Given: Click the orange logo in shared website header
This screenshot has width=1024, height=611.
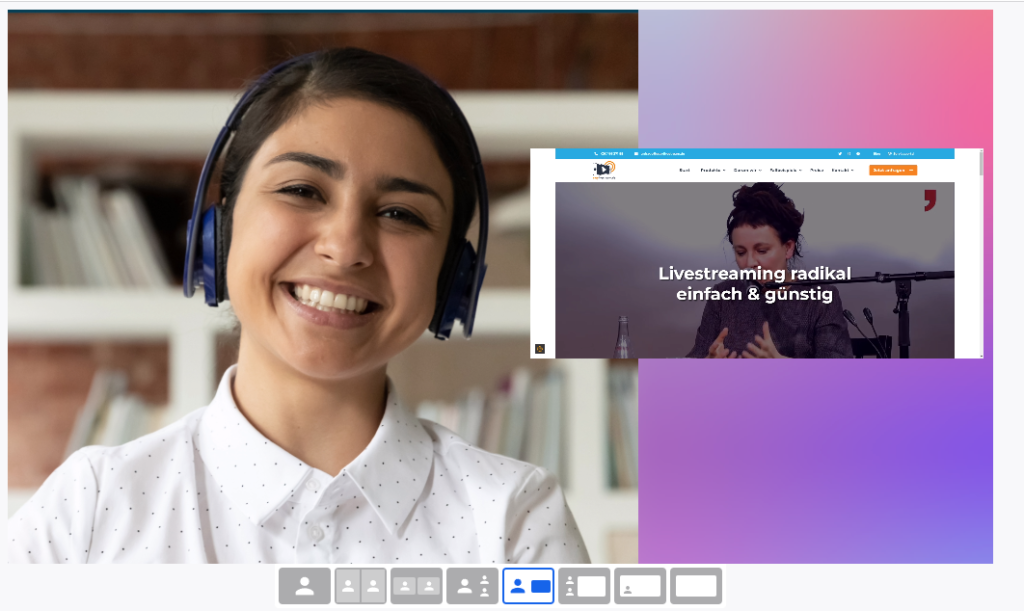Looking at the screenshot, I should click(604, 170).
